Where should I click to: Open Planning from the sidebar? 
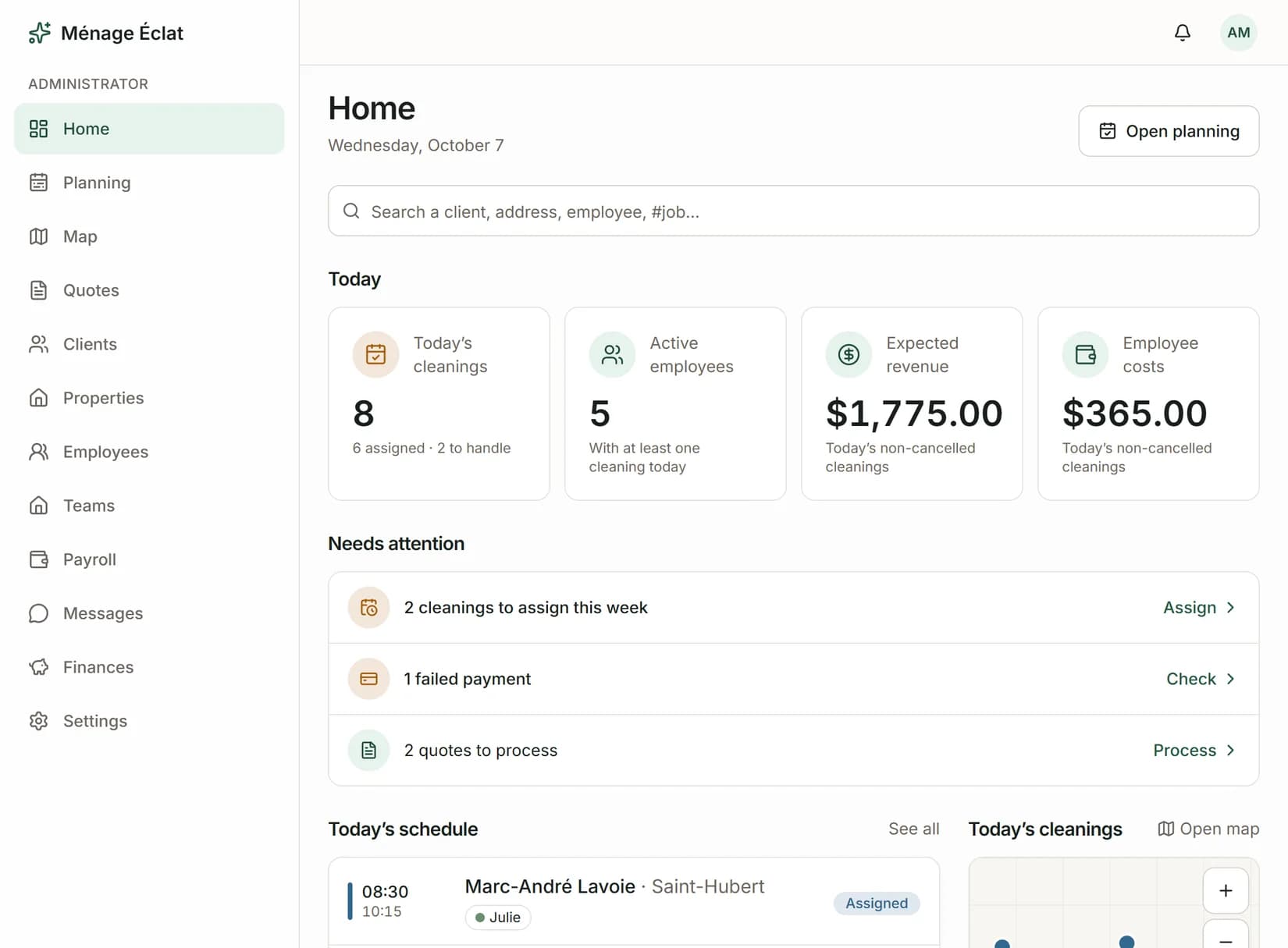(149, 183)
